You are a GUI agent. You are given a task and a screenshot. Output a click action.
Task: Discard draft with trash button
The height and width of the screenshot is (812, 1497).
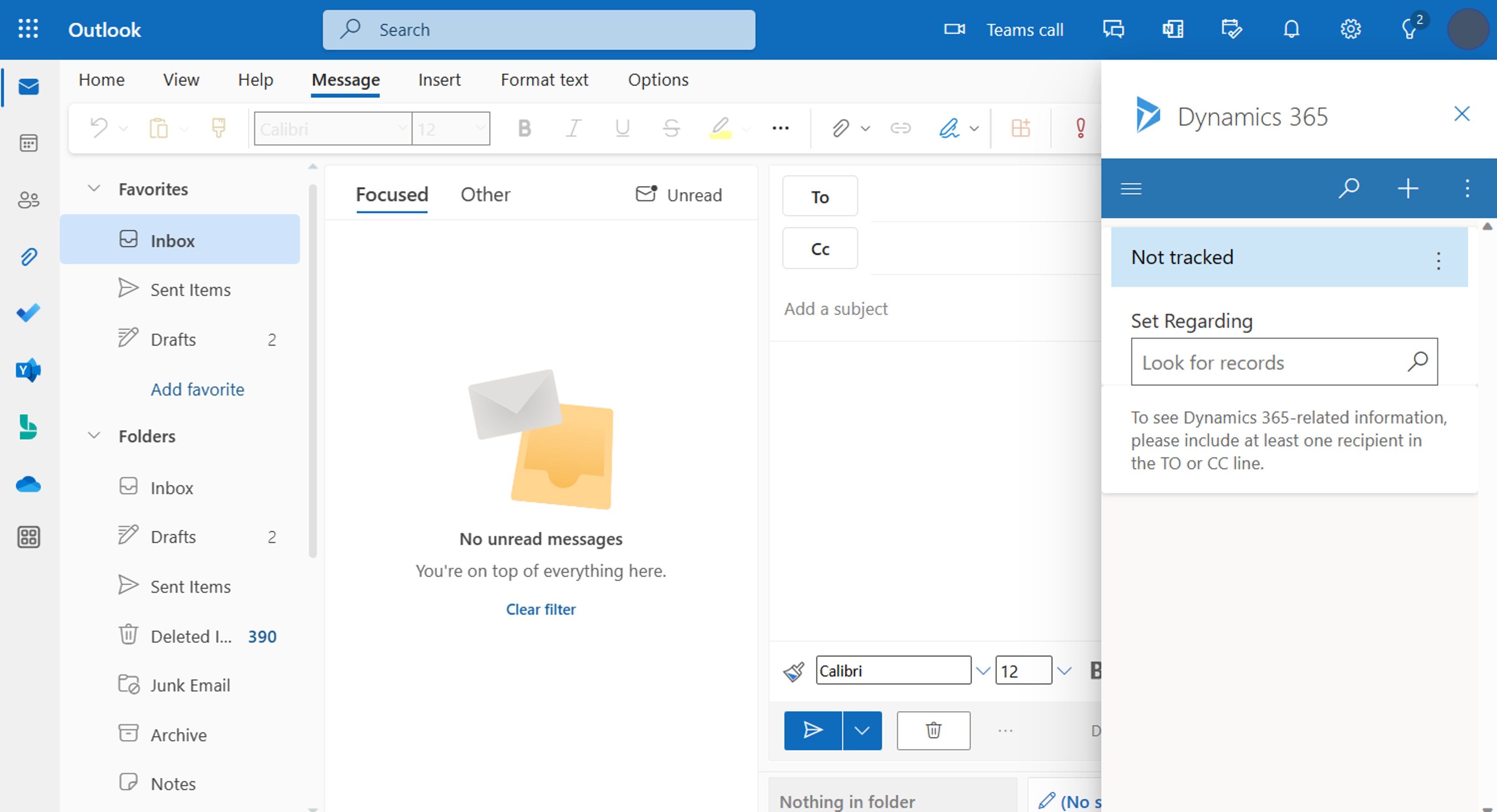tap(933, 730)
